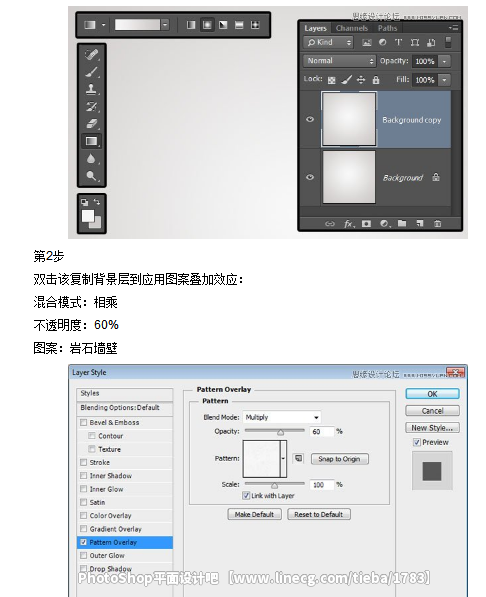
Task: Toggle the Preview checkbox
Action: 417,442
